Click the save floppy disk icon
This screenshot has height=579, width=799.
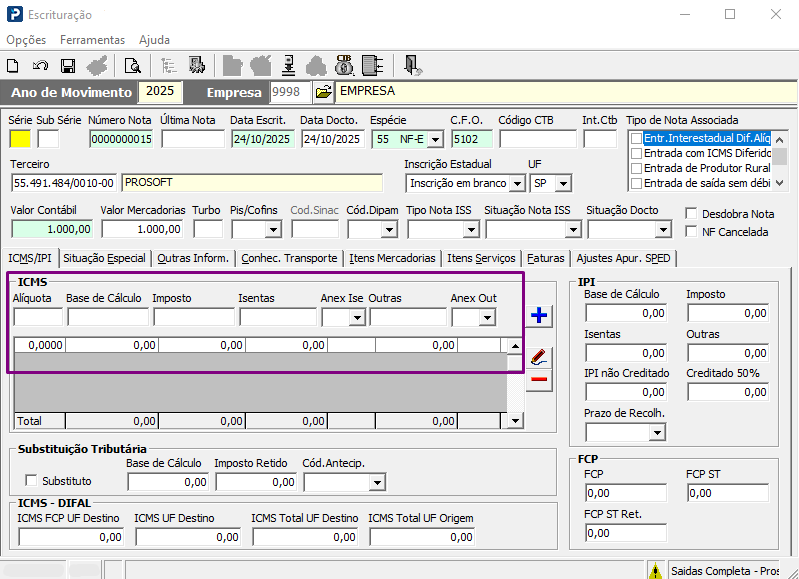(68, 66)
